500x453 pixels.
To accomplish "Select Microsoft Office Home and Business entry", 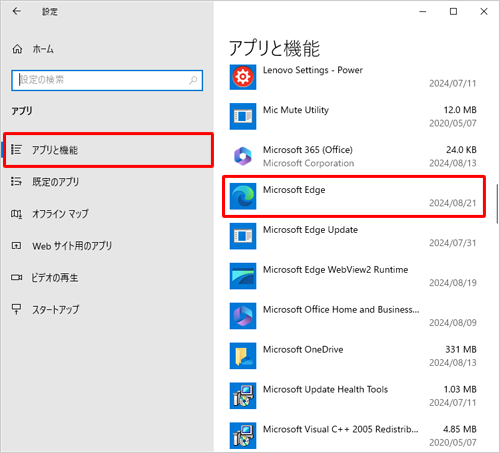I will [353, 316].
